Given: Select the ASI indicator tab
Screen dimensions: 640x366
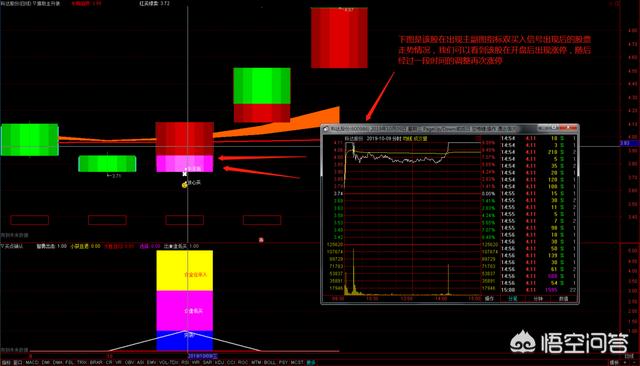Looking at the screenshot, I should 140,362.
